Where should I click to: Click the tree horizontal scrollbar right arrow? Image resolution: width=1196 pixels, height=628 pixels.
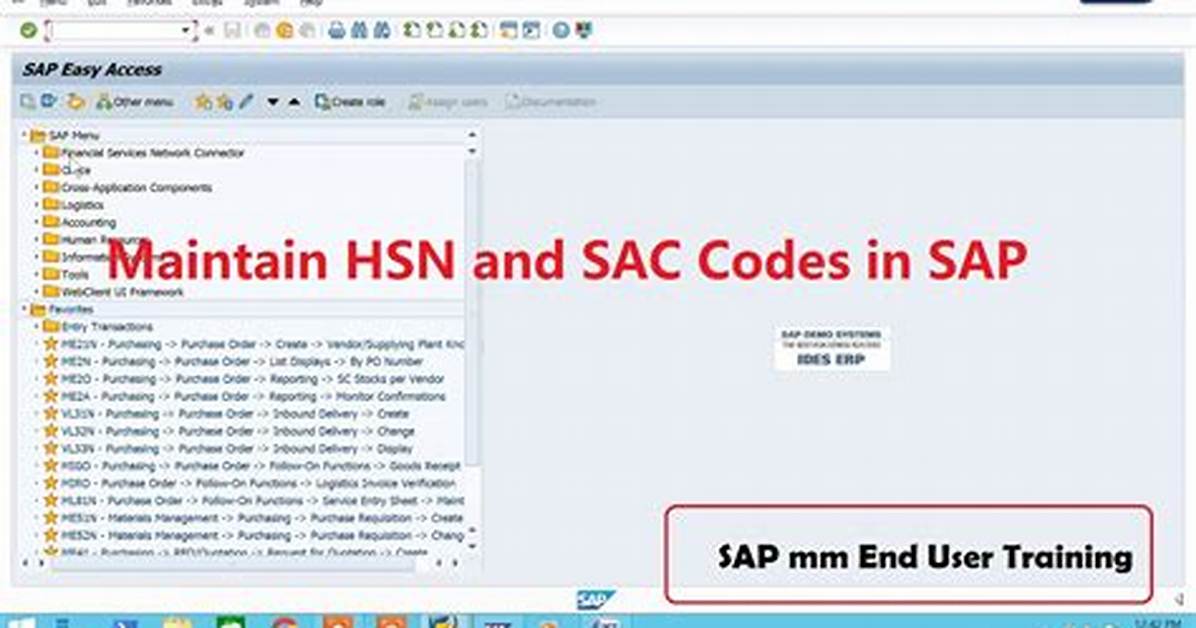point(455,563)
